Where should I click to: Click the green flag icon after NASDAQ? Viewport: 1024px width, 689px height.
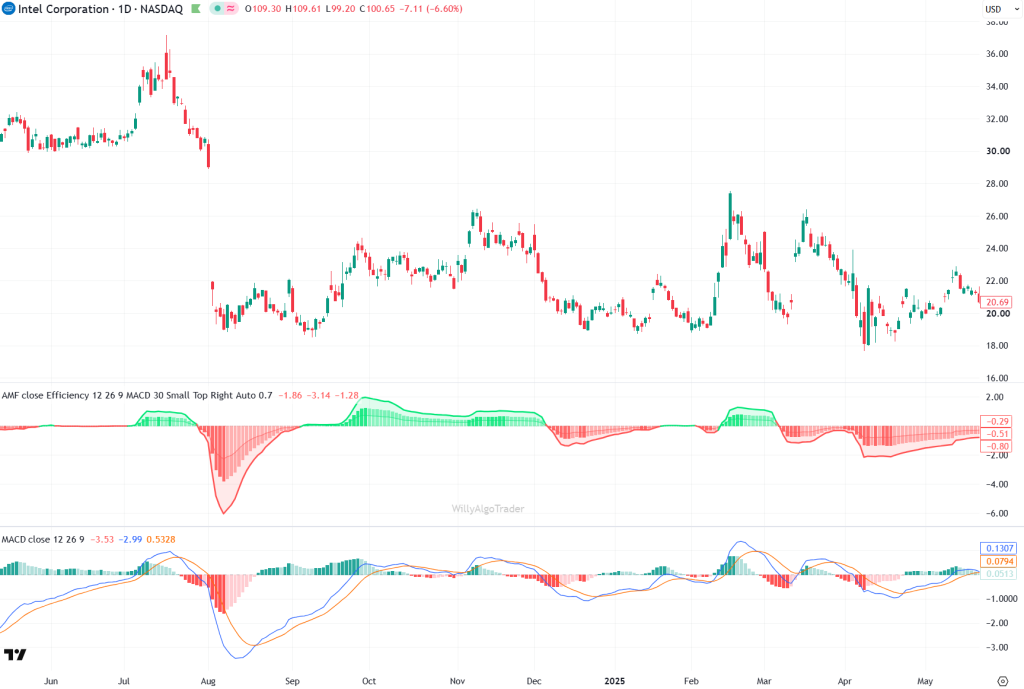click(196, 9)
